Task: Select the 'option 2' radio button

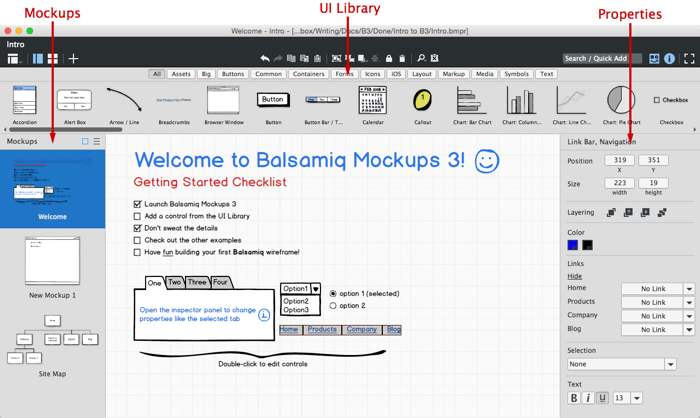Action: 333,306
